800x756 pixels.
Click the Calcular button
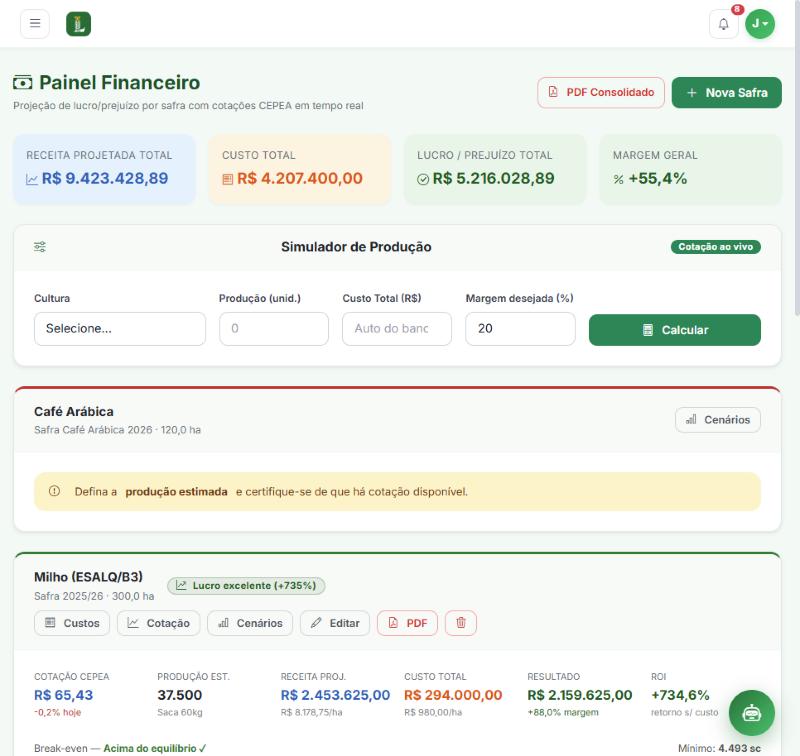(674, 330)
